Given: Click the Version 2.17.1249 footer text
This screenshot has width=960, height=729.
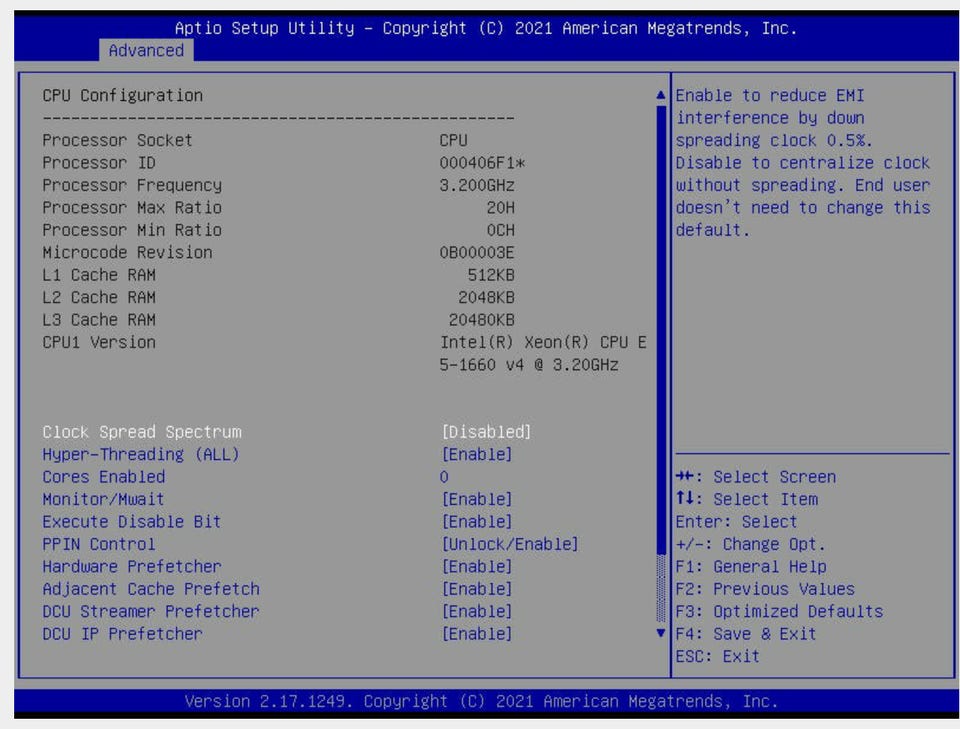Looking at the screenshot, I should [x=481, y=701].
